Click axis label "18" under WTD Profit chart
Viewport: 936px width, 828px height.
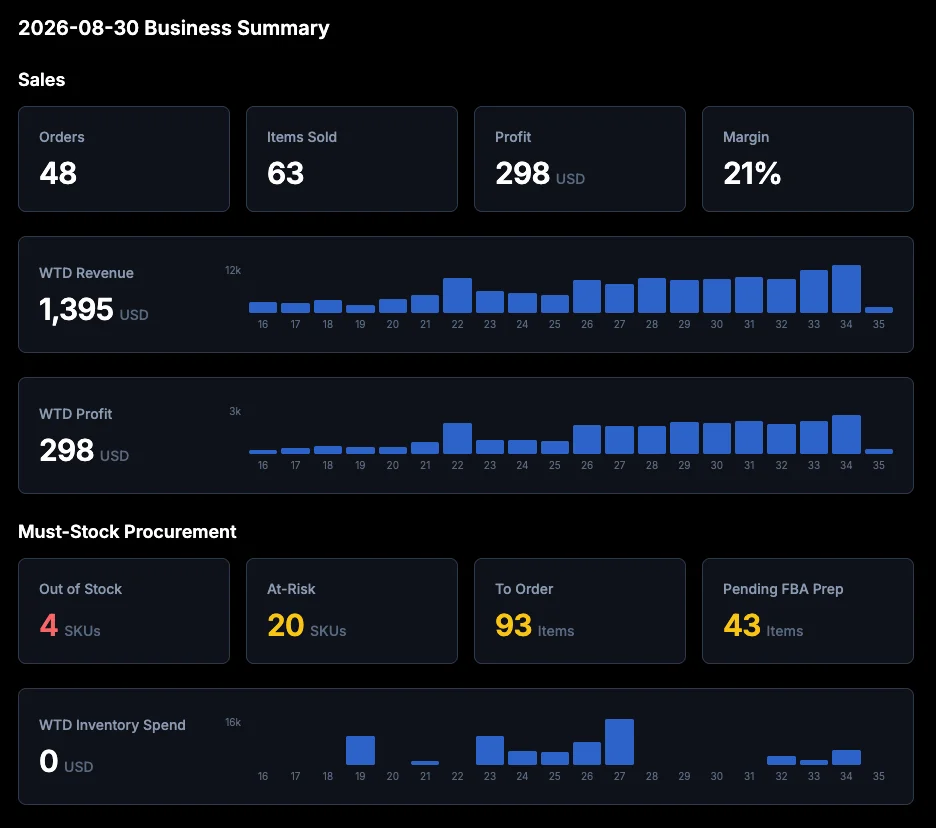coord(328,465)
